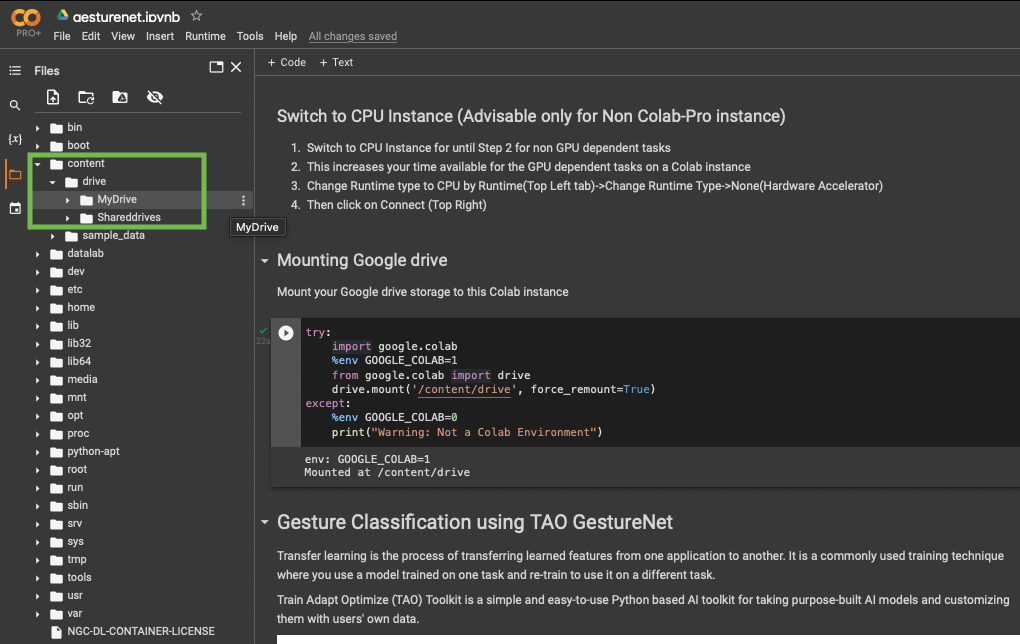Click the mount Google Drive icon
The height and width of the screenshot is (644, 1020).
(120, 97)
